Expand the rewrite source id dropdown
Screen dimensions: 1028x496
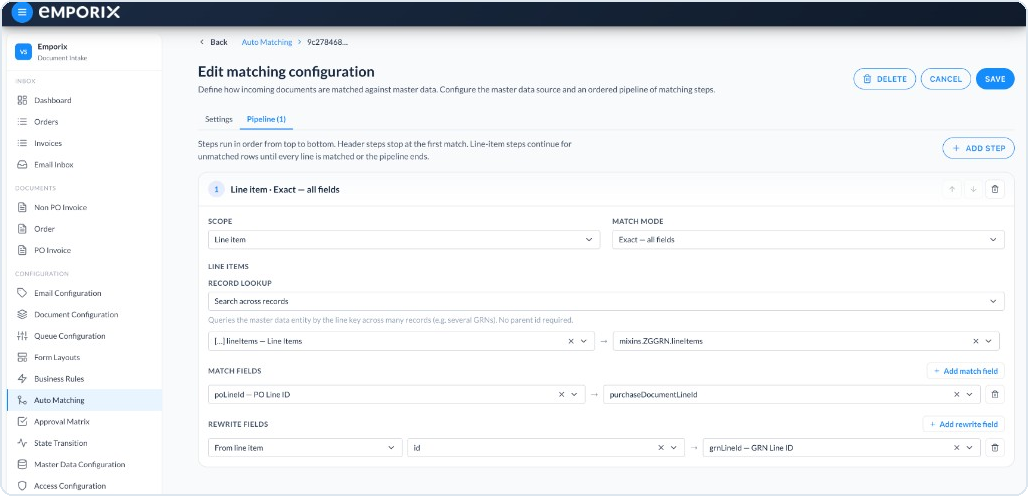[674, 448]
